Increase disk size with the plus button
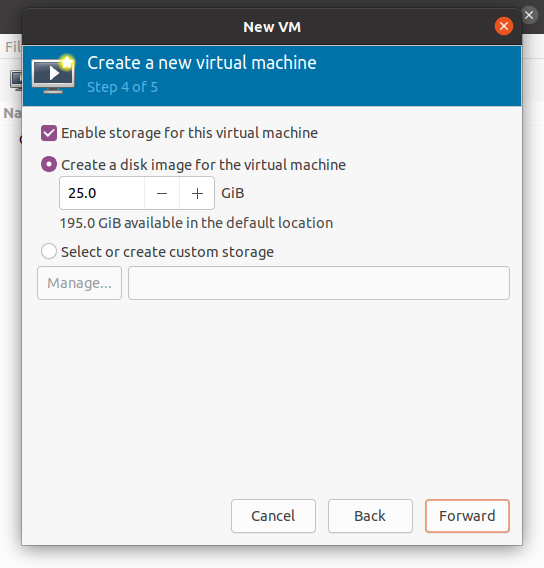The width and height of the screenshot is (544, 568). (197, 193)
